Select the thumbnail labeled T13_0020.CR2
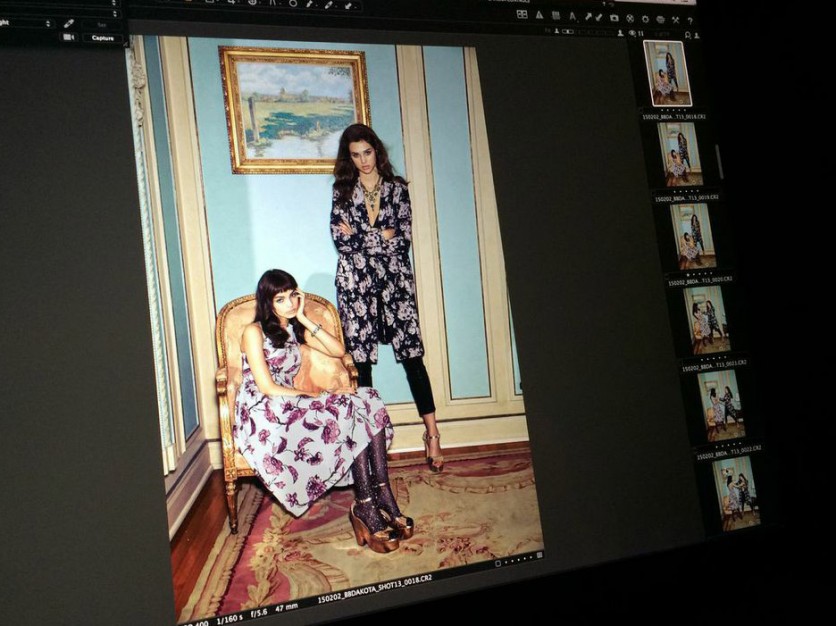Screen dimensions: 836x626 point(692,236)
